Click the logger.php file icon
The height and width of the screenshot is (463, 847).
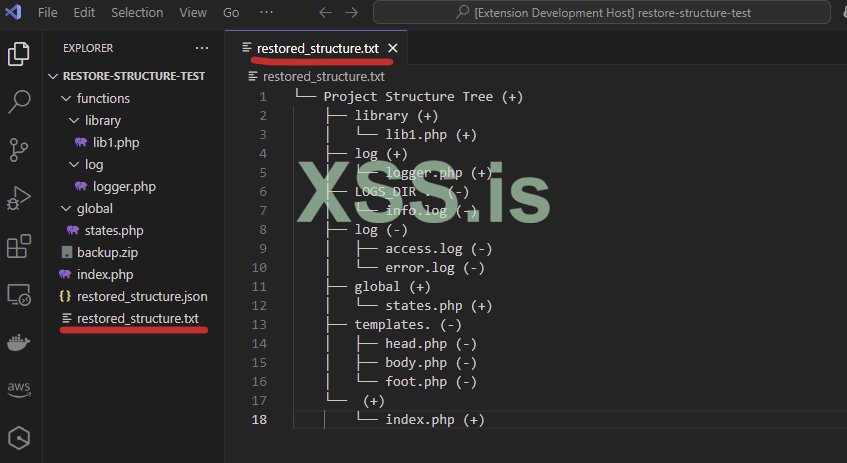coord(81,186)
